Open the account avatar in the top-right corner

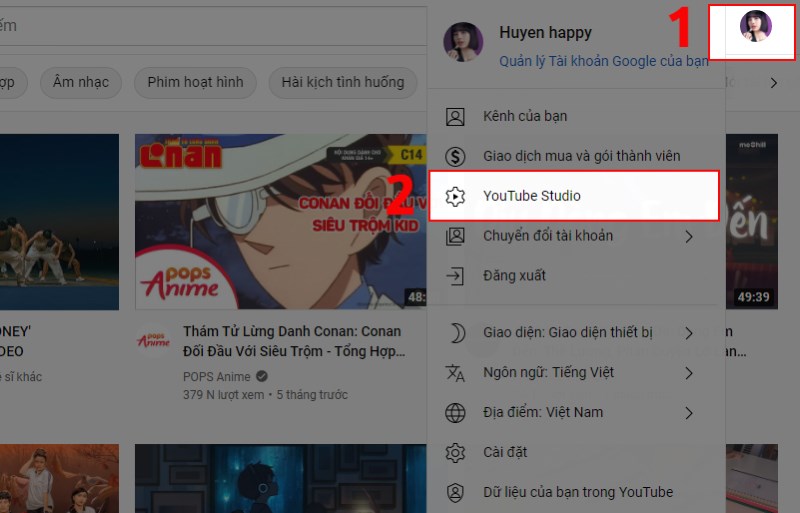(756, 26)
